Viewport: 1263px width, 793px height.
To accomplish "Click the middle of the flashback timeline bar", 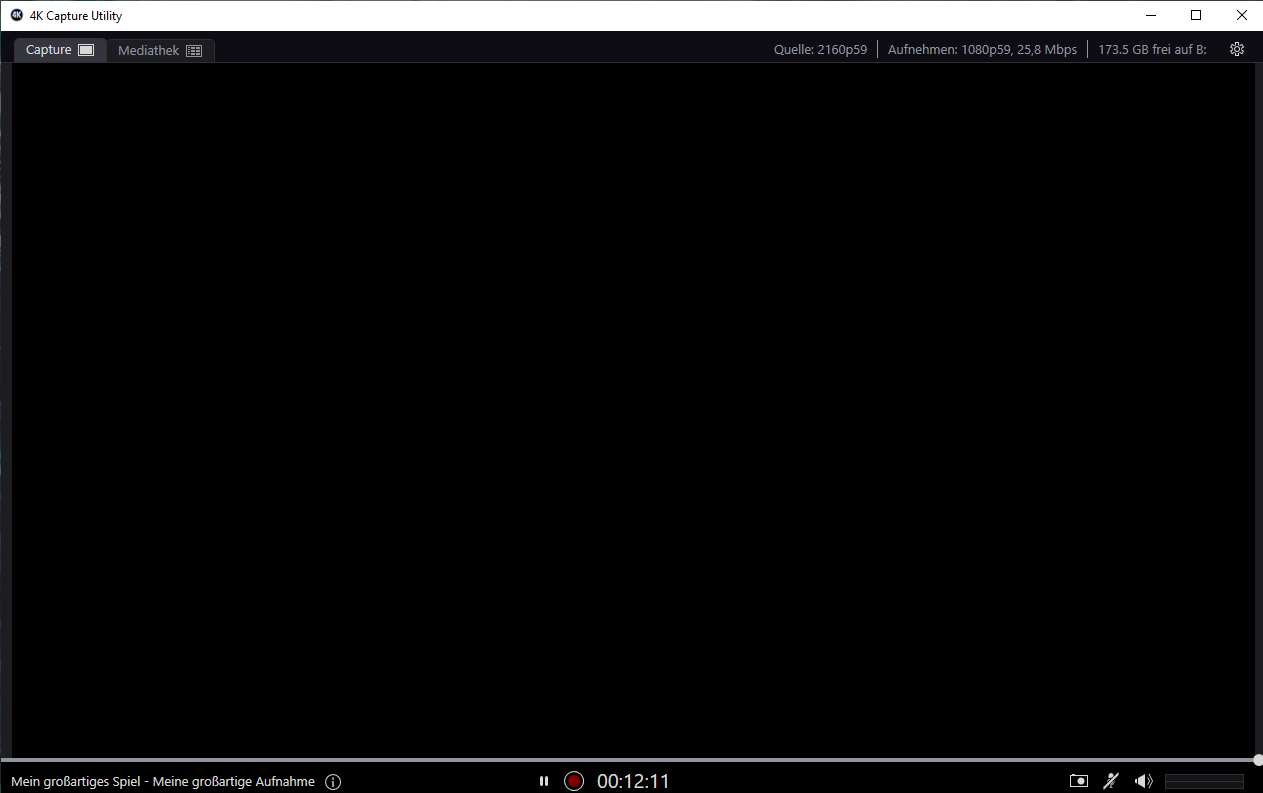I will tap(630, 760).
